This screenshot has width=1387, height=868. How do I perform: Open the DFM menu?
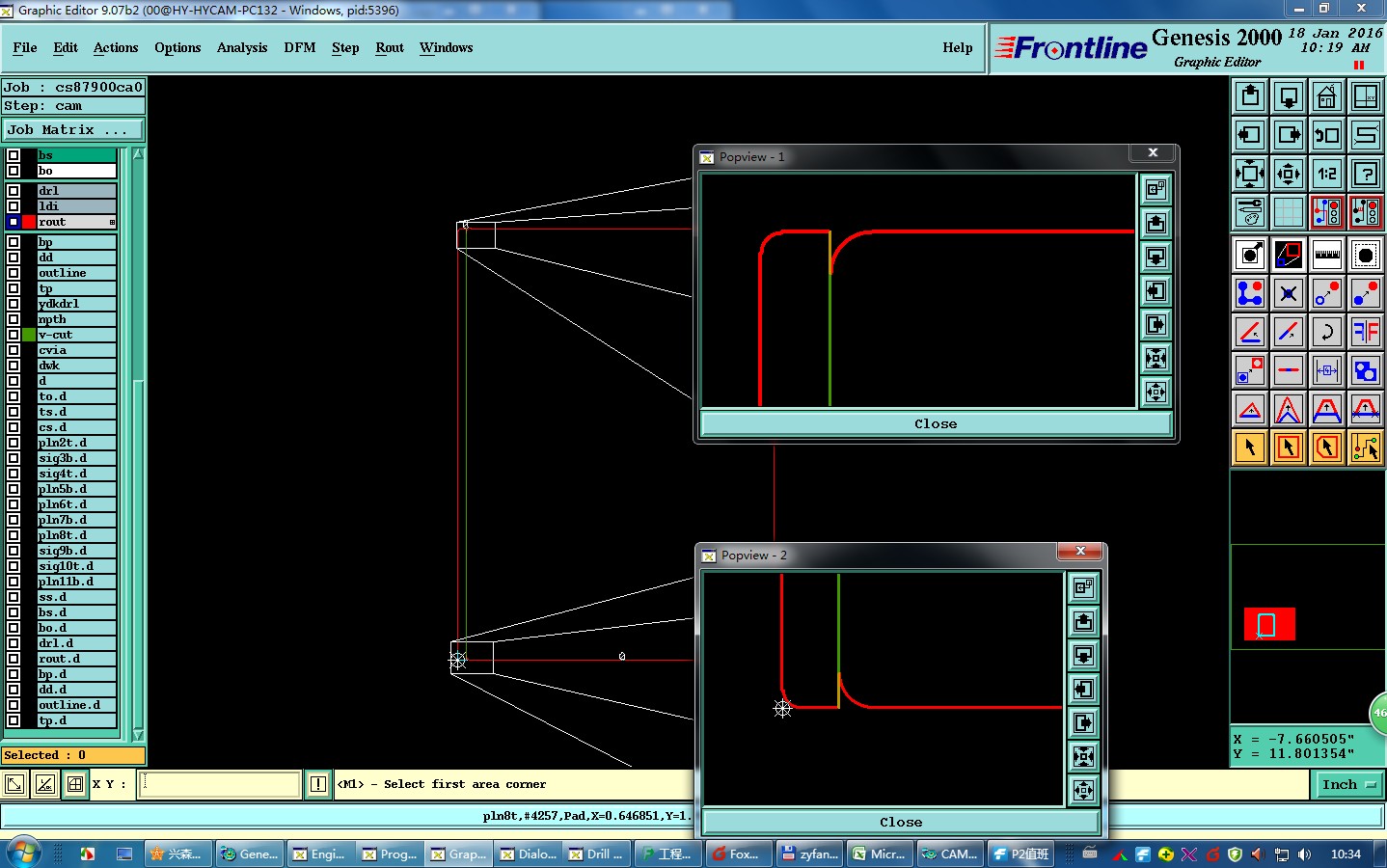click(x=300, y=47)
